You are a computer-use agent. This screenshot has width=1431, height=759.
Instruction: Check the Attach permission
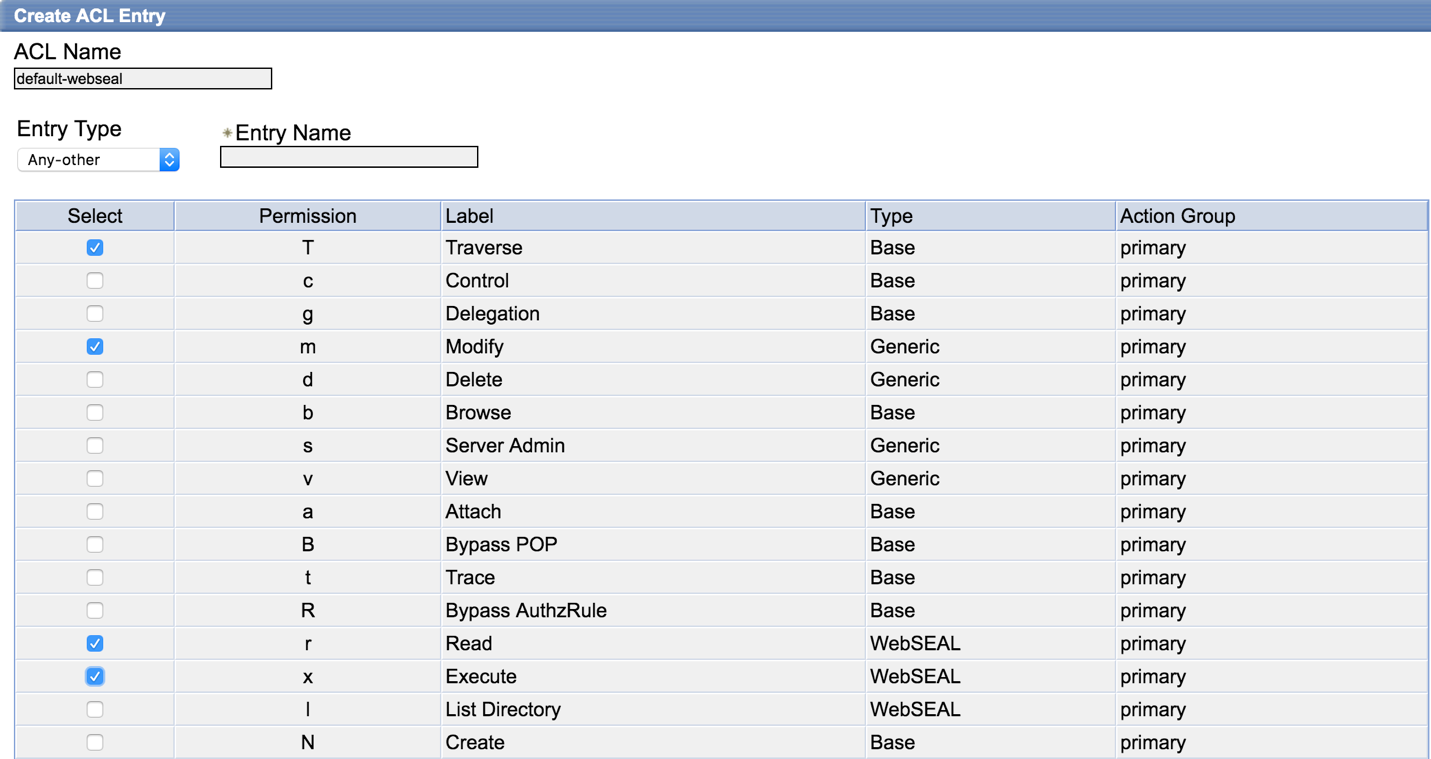[94, 511]
